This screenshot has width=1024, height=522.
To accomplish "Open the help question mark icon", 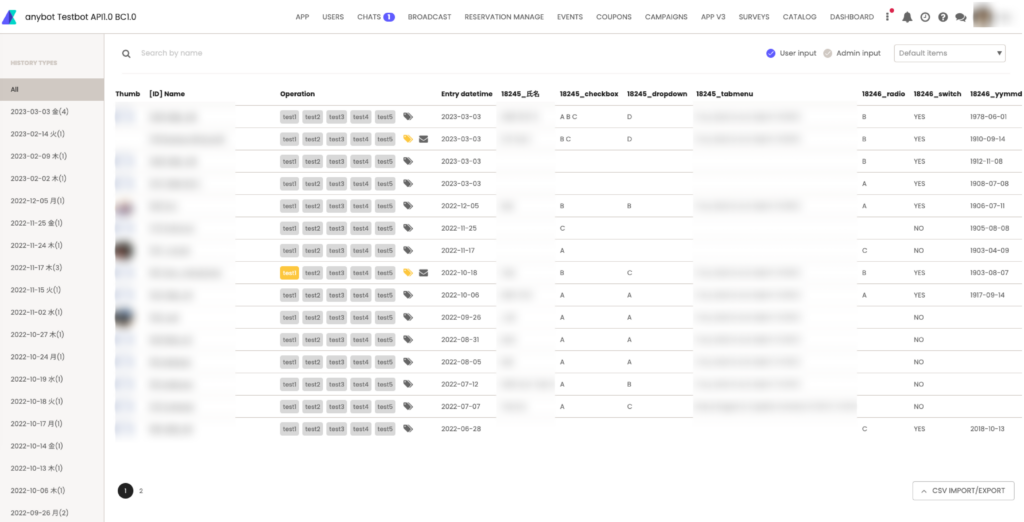I will pyautogui.click(x=943, y=17).
